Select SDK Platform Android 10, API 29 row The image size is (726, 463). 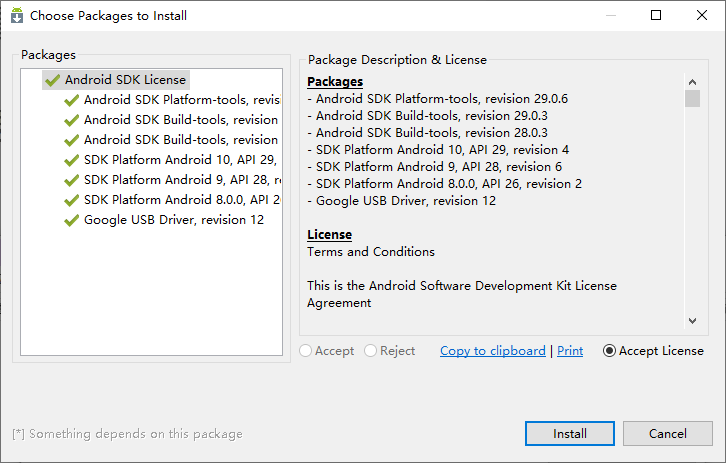(x=172, y=160)
